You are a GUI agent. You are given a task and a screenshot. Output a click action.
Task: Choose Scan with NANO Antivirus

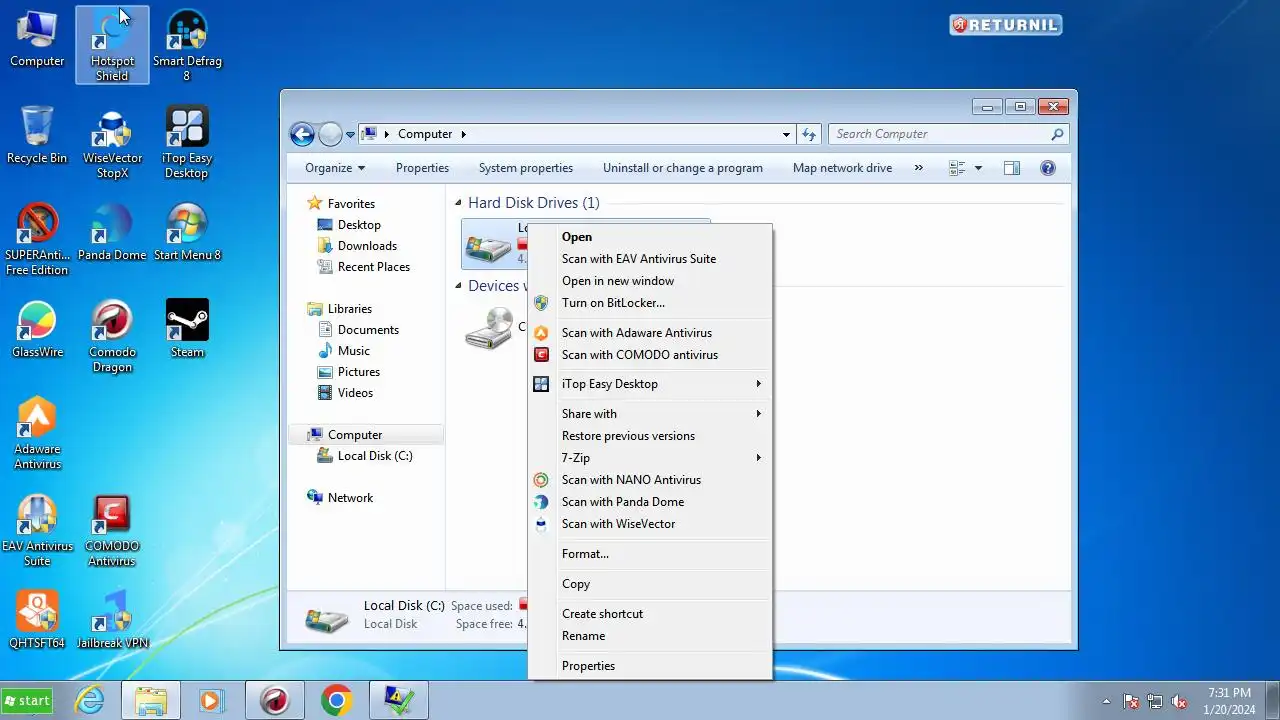click(650, 480)
